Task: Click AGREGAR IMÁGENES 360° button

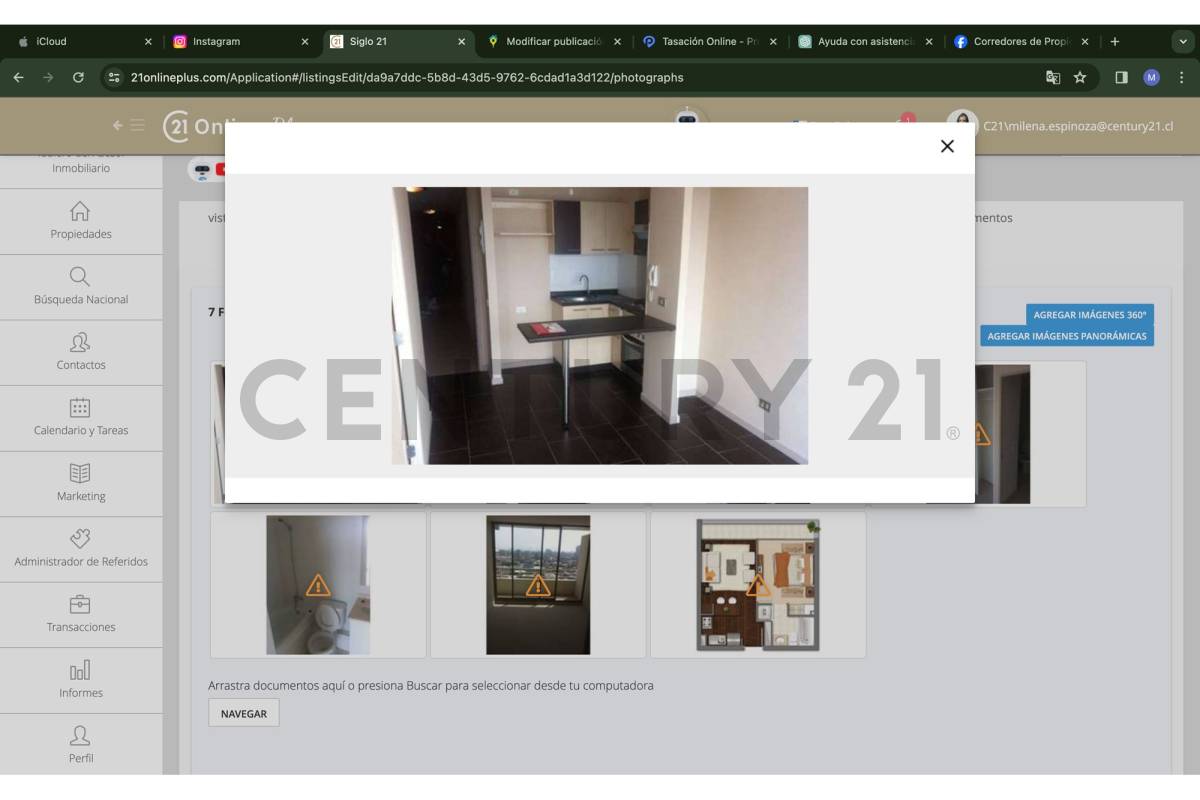Action: [1090, 314]
